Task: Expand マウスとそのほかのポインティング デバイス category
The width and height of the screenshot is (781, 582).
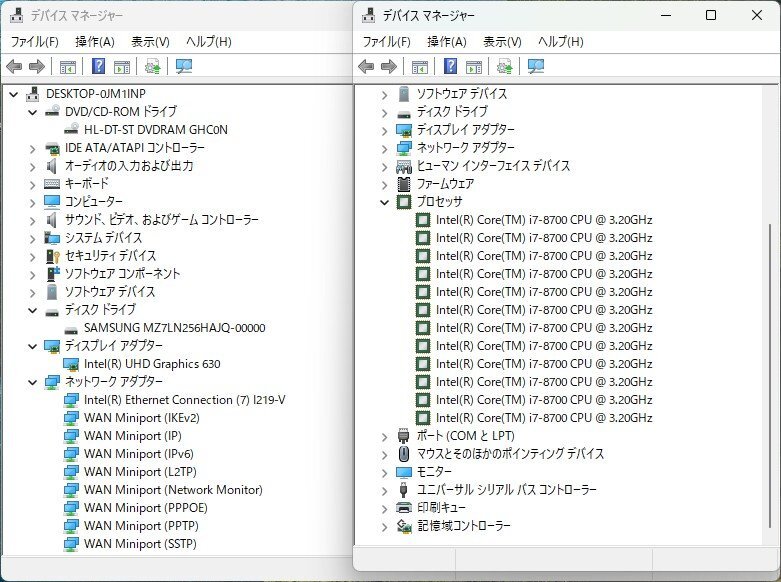Action: click(385, 454)
